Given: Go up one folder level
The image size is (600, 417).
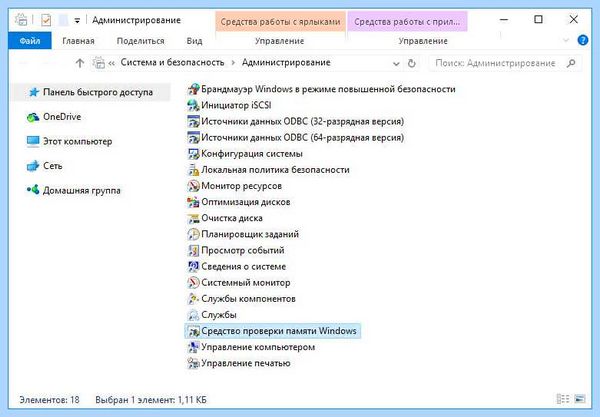Looking at the screenshot, I should click(x=80, y=63).
